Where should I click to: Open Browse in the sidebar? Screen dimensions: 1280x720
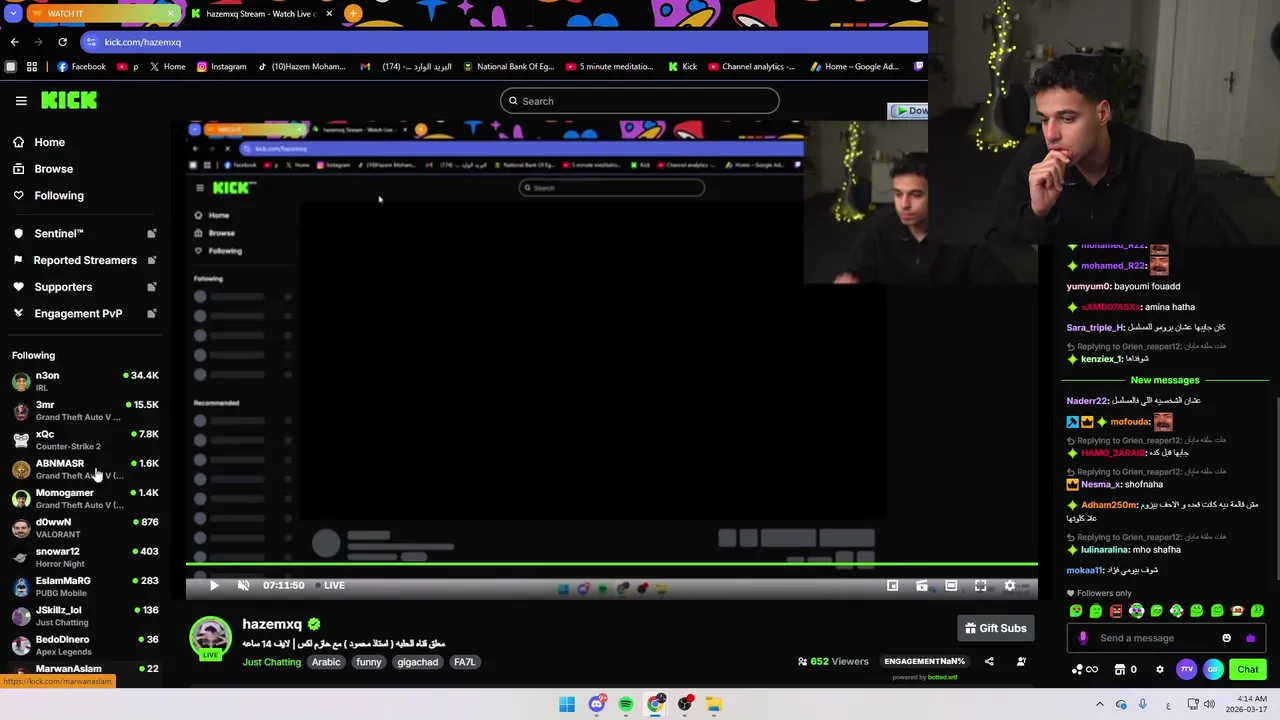tap(53, 169)
